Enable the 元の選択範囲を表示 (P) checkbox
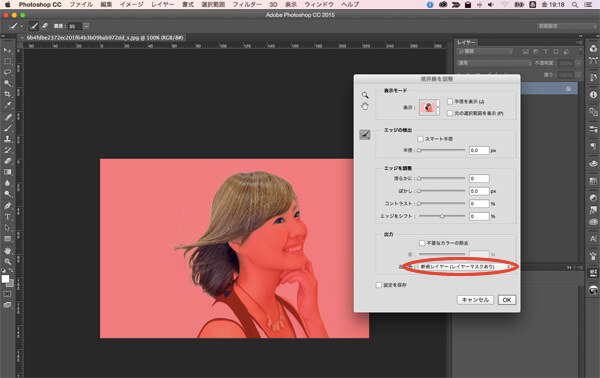Image resolution: width=600 pixels, height=378 pixels. (450, 113)
